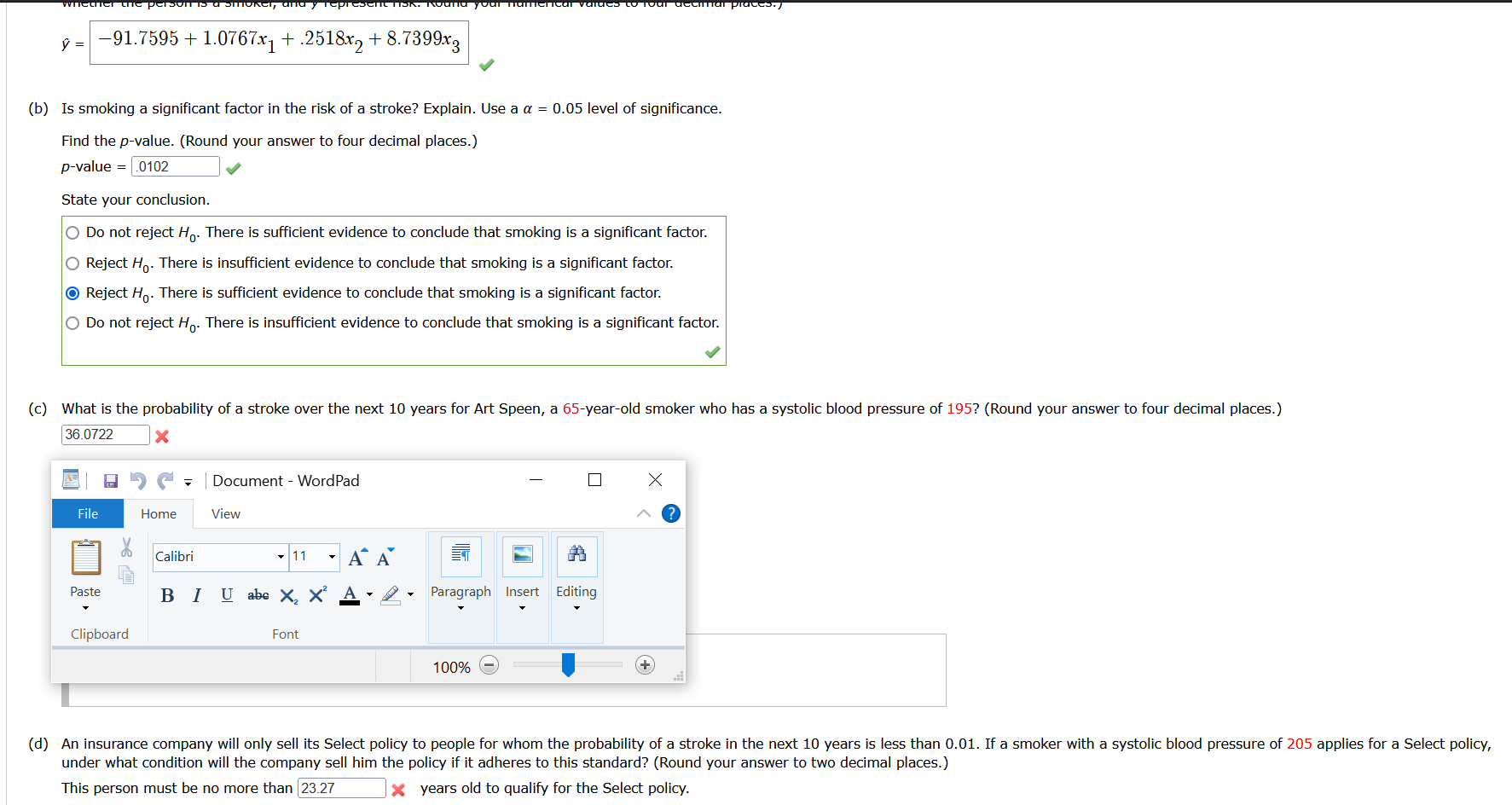Open the text color dropdown arrow
Screen dimensions: 1512x805
point(369,594)
